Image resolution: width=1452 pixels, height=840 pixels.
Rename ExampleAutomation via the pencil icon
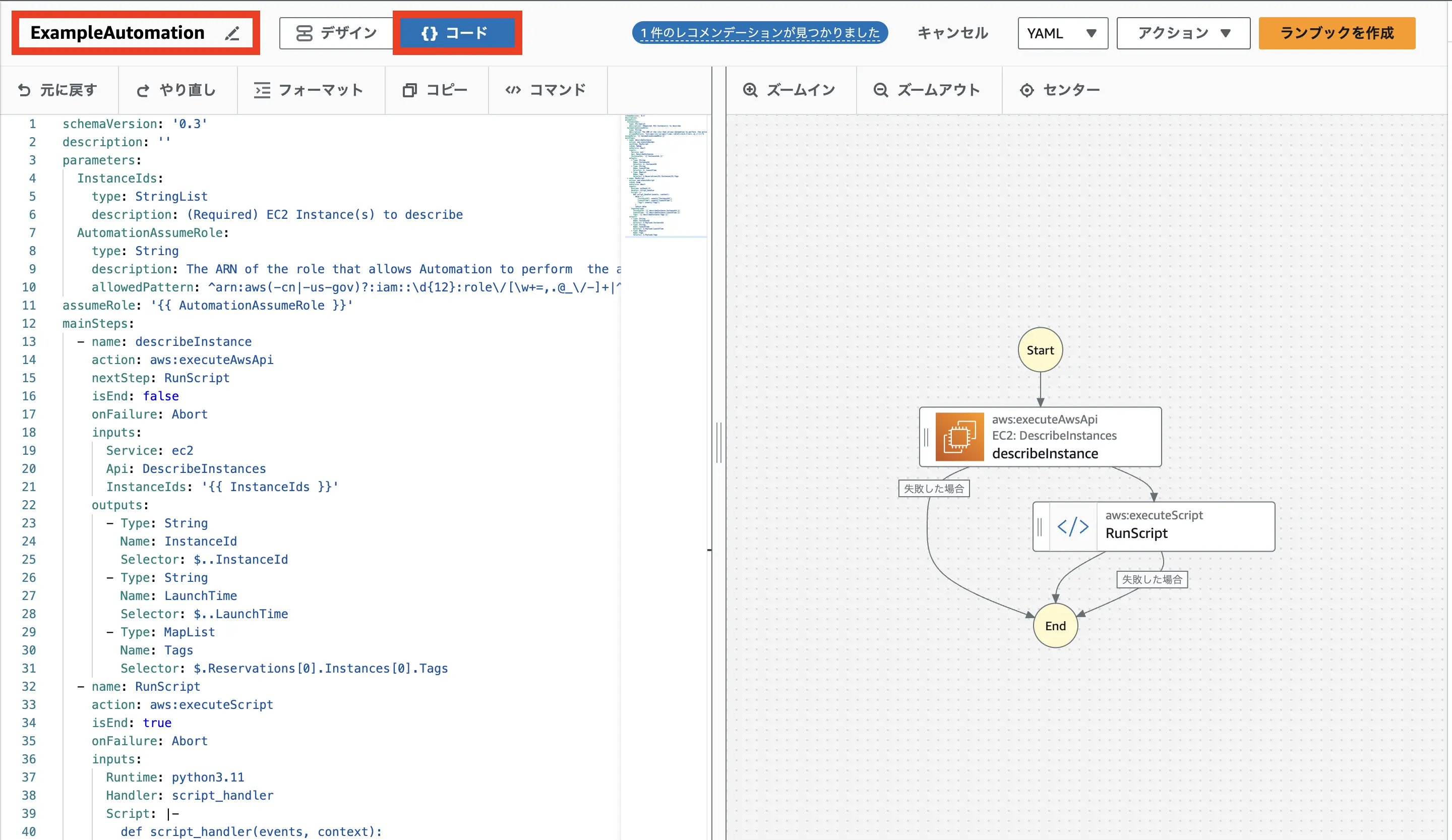click(232, 33)
